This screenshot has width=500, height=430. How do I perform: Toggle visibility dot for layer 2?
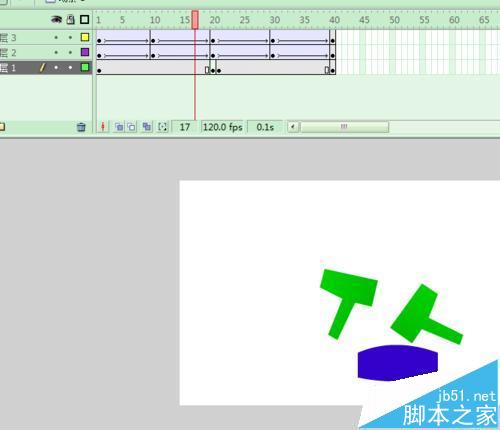56,52
